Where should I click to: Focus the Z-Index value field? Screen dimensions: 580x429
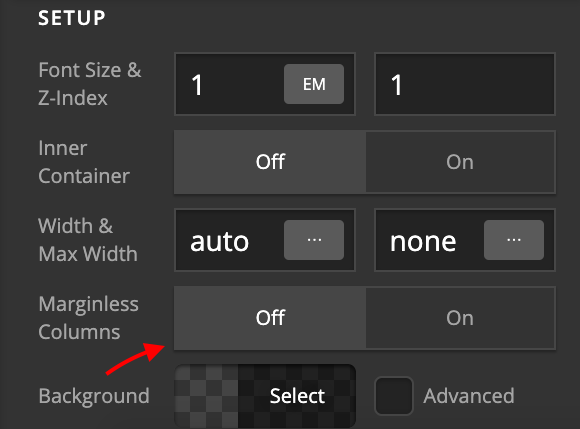(x=465, y=84)
